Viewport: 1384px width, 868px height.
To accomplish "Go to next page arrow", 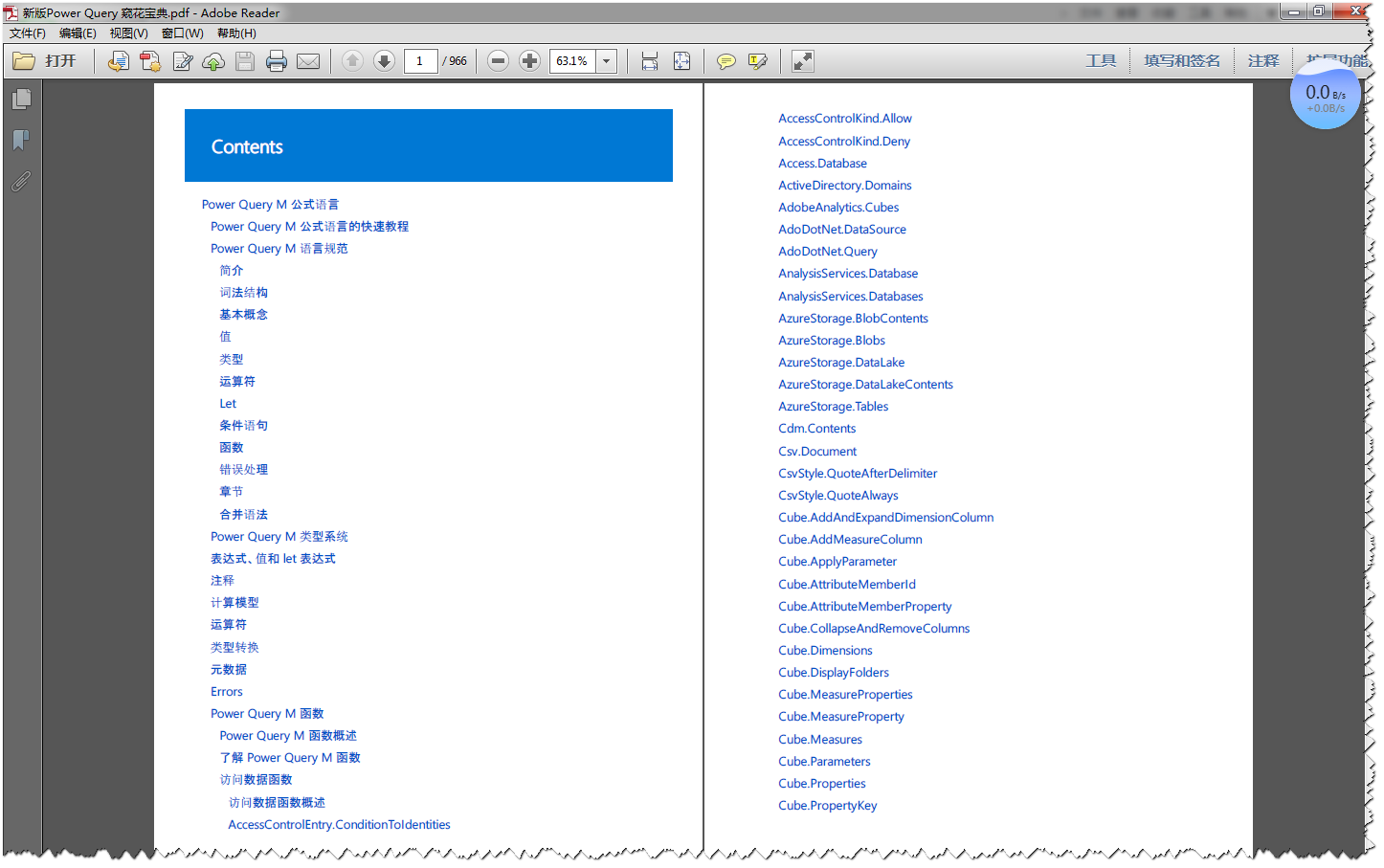I will click(x=384, y=61).
